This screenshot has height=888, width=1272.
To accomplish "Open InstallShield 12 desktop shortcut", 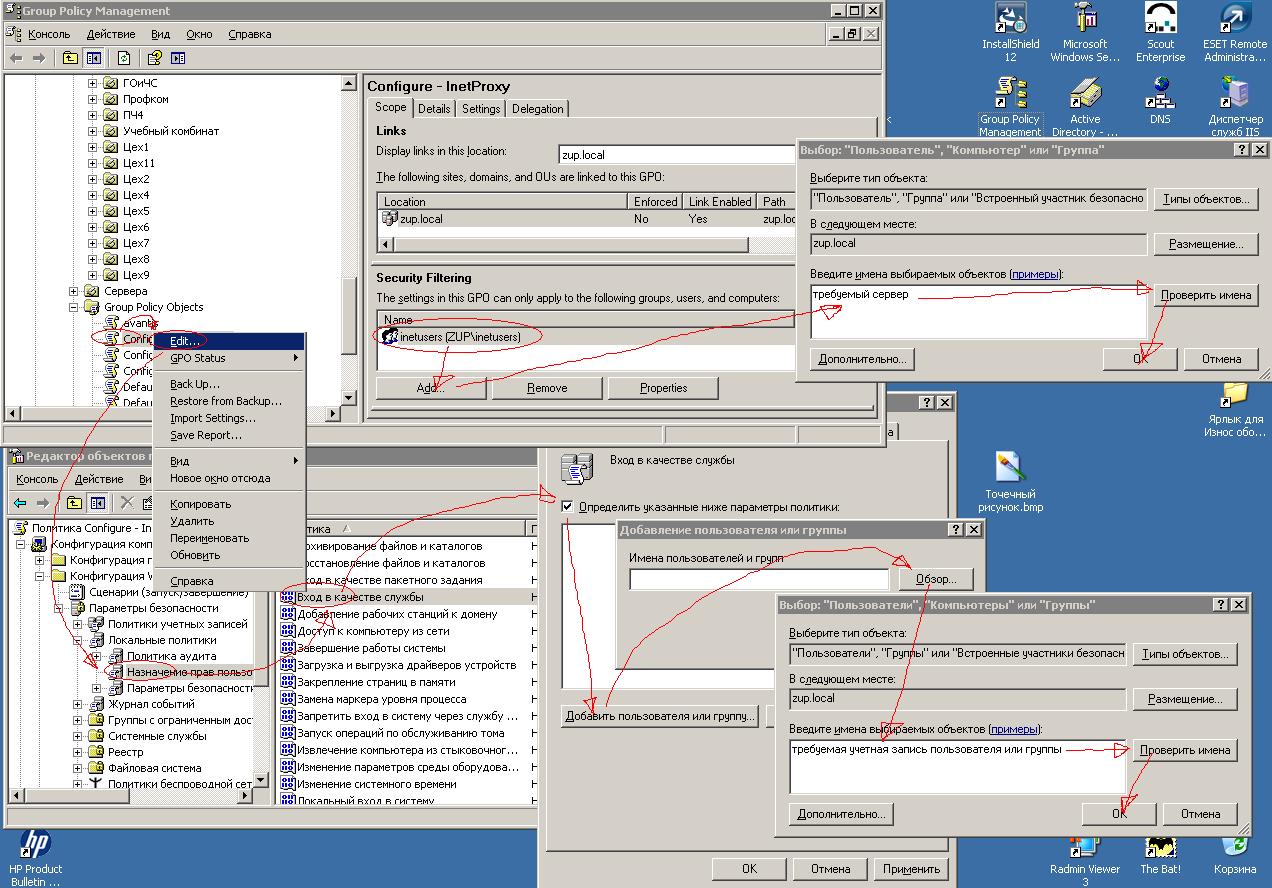I will (1010, 32).
